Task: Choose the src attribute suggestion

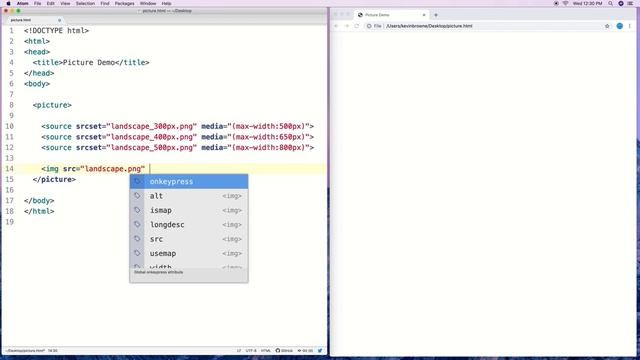Action: coord(189,239)
